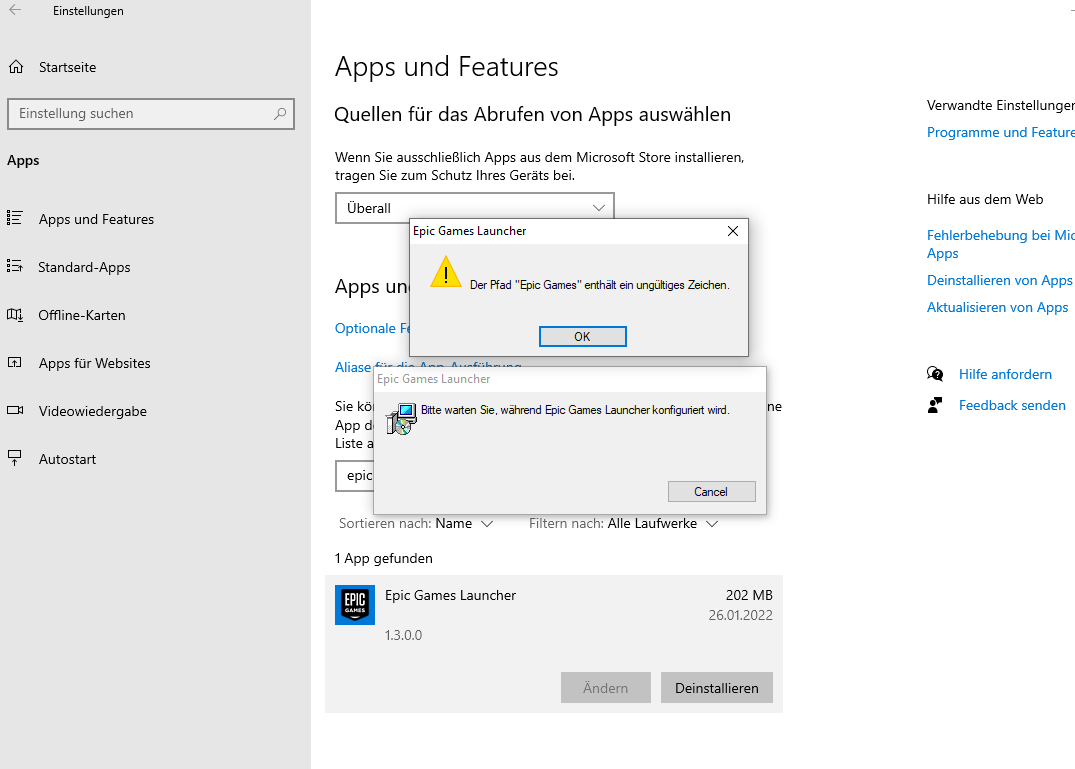Click the Feedback senden person icon
This screenshot has height=769, width=1075.
click(x=935, y=405)
